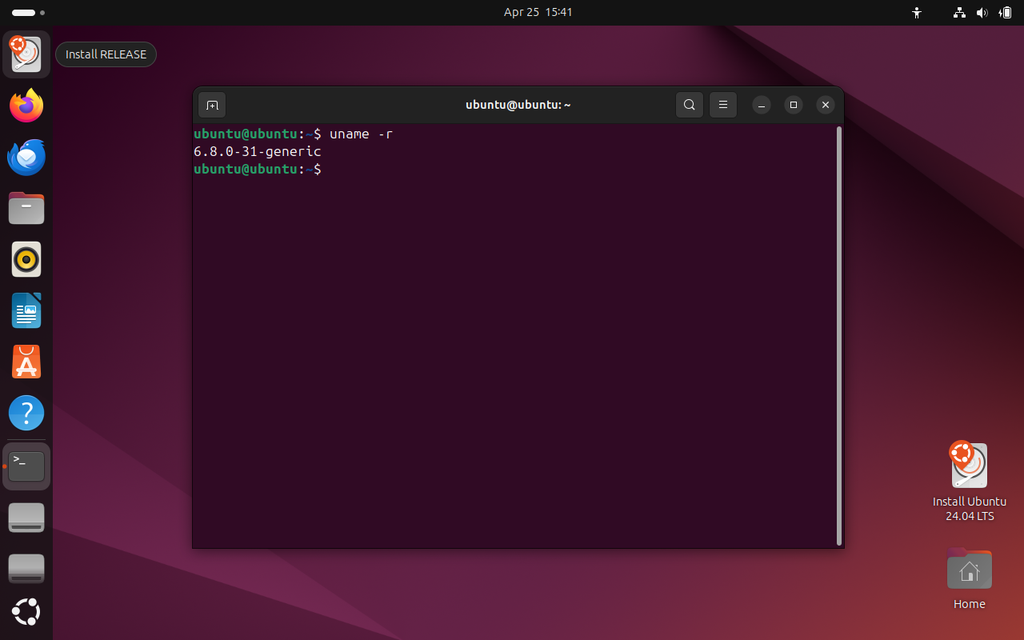Open a new terminal tab
Screen dimensions: 1024x640
pos(212,105)
